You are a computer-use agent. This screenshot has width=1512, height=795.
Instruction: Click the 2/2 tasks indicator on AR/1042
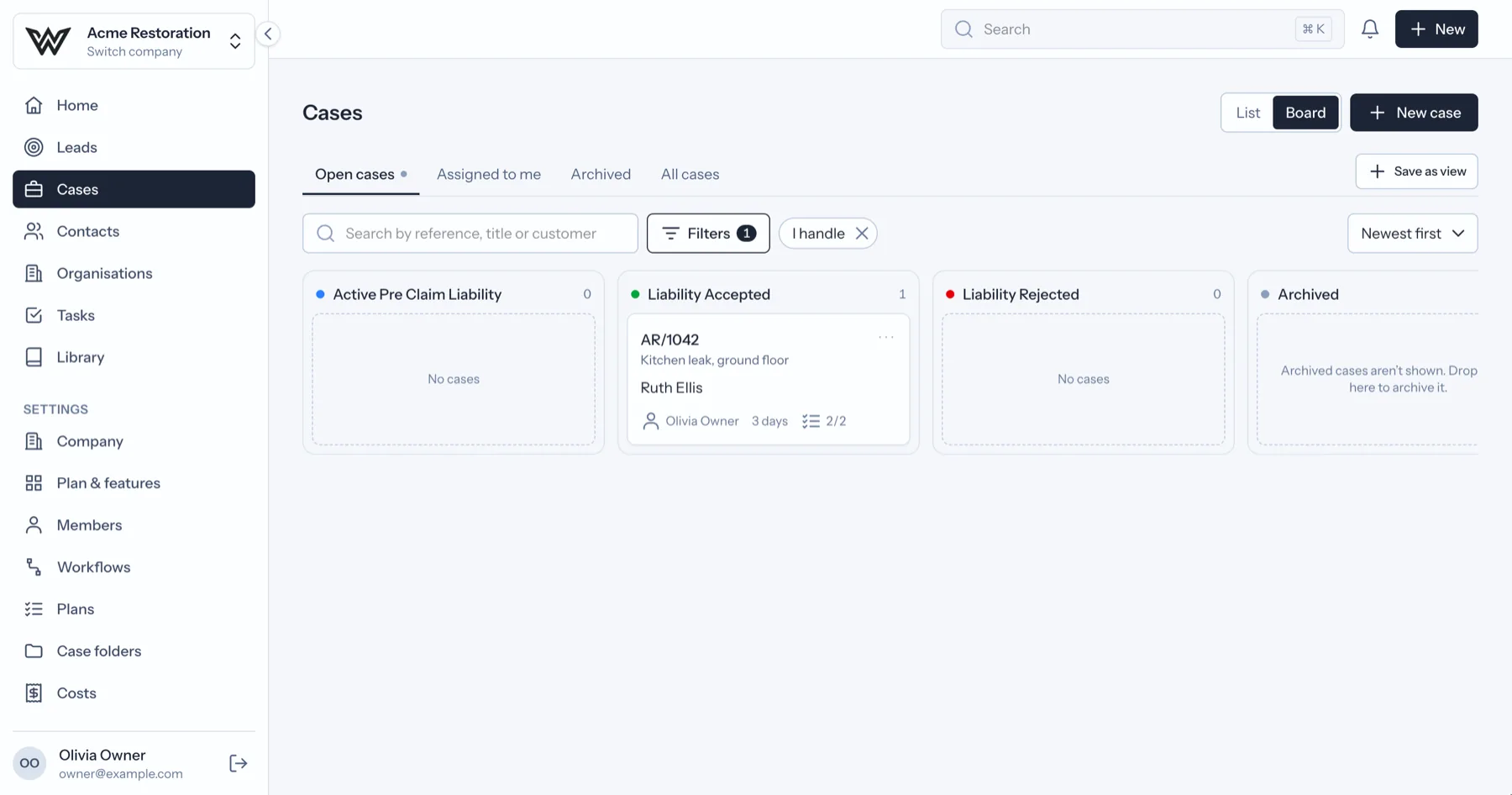tap(824, 421)
